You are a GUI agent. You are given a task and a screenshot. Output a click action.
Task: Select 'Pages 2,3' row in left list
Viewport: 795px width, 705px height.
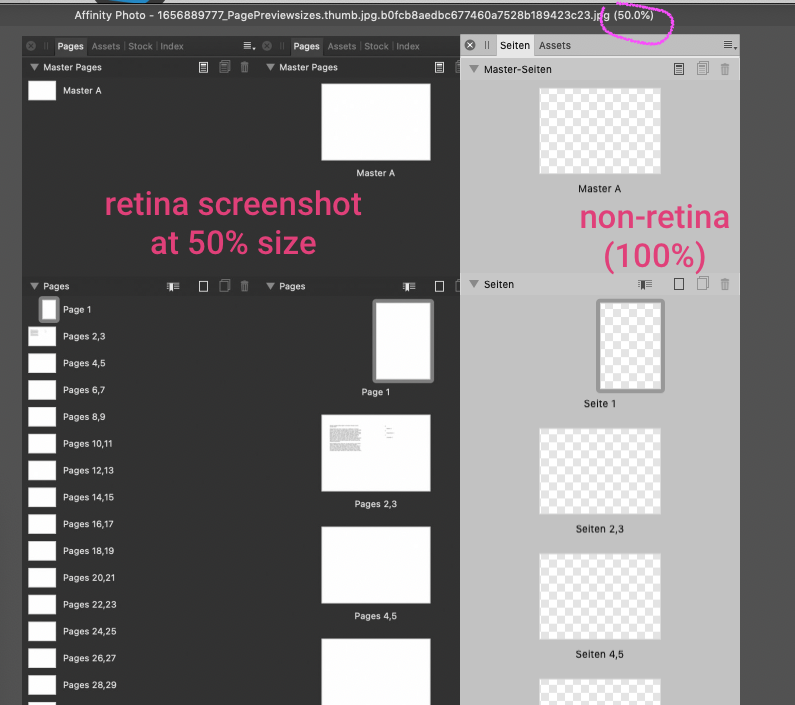pos(142,337)
